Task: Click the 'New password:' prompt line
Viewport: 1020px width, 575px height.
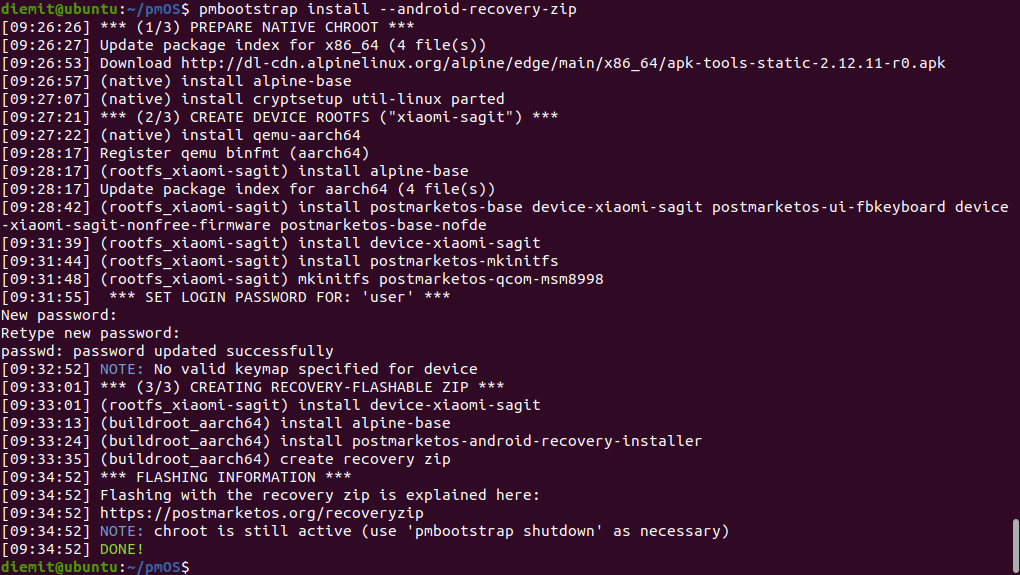Action: [x=59, y=315]
